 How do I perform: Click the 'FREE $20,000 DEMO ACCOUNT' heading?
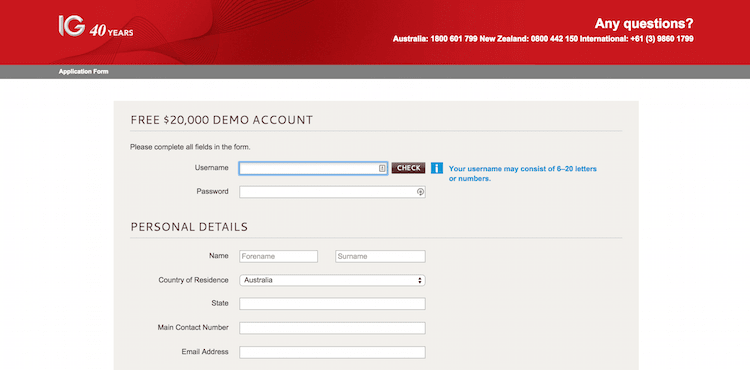tap(221, 120)
